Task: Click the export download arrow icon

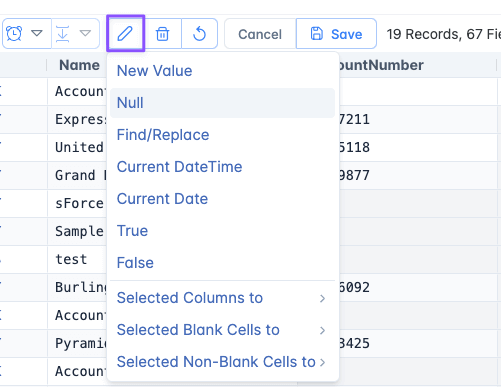Action: click(x=63, y=34)
